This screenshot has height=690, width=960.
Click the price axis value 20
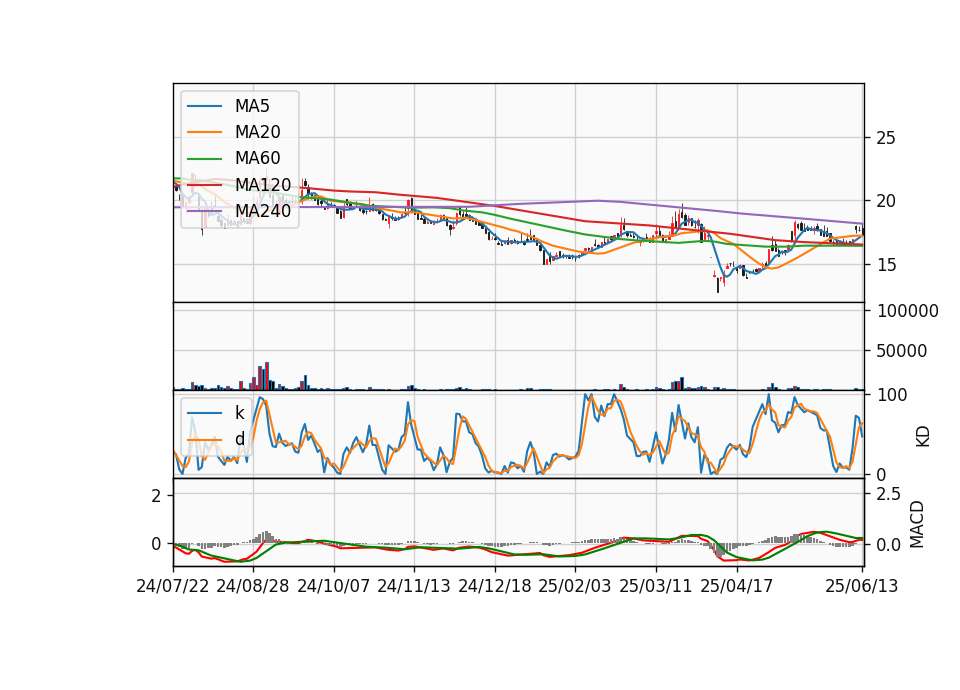[886, 201]
